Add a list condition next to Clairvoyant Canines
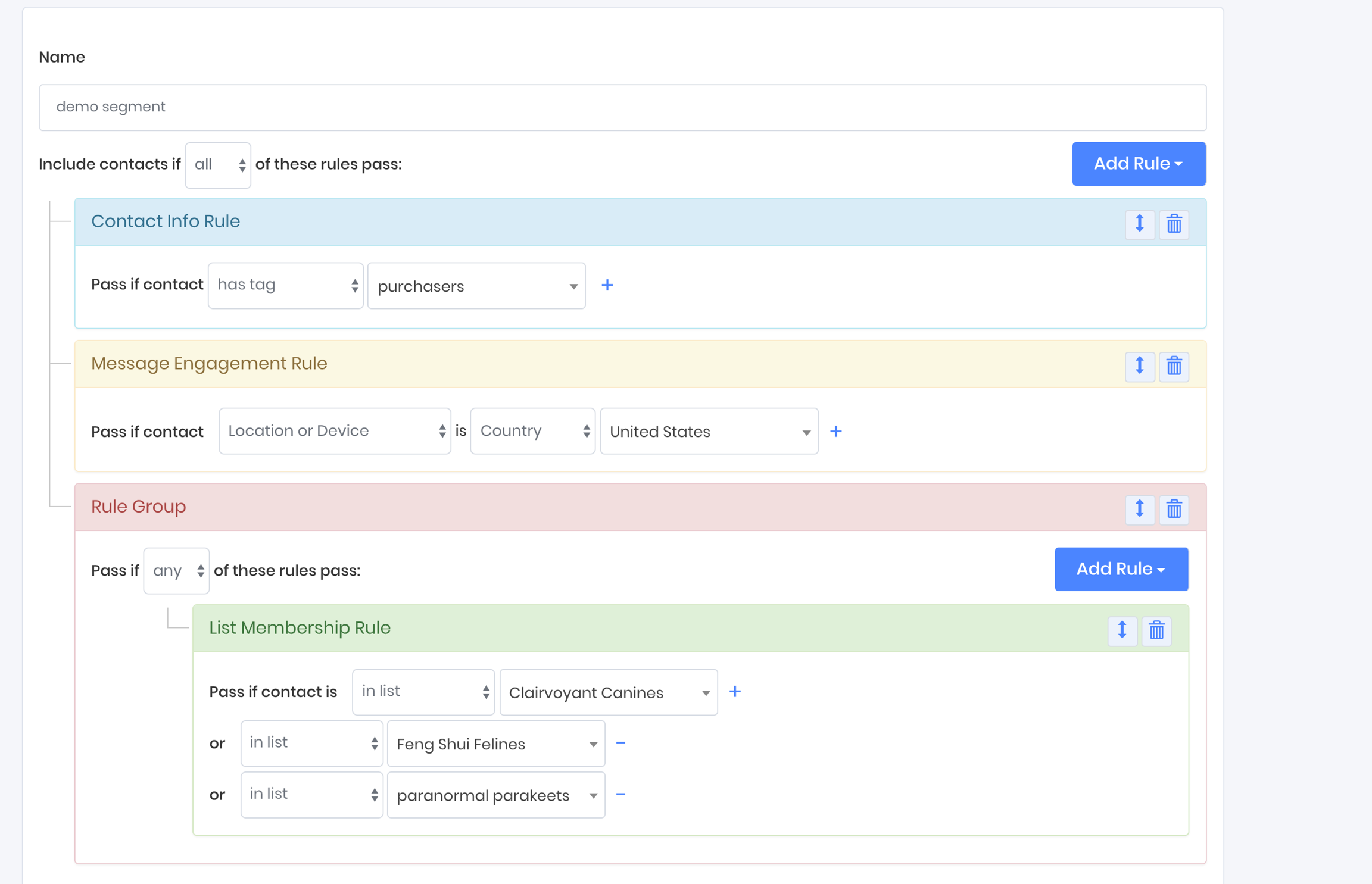Viewport: 1372px width, 884px height. pyautogui.click(x=735, y=692)
